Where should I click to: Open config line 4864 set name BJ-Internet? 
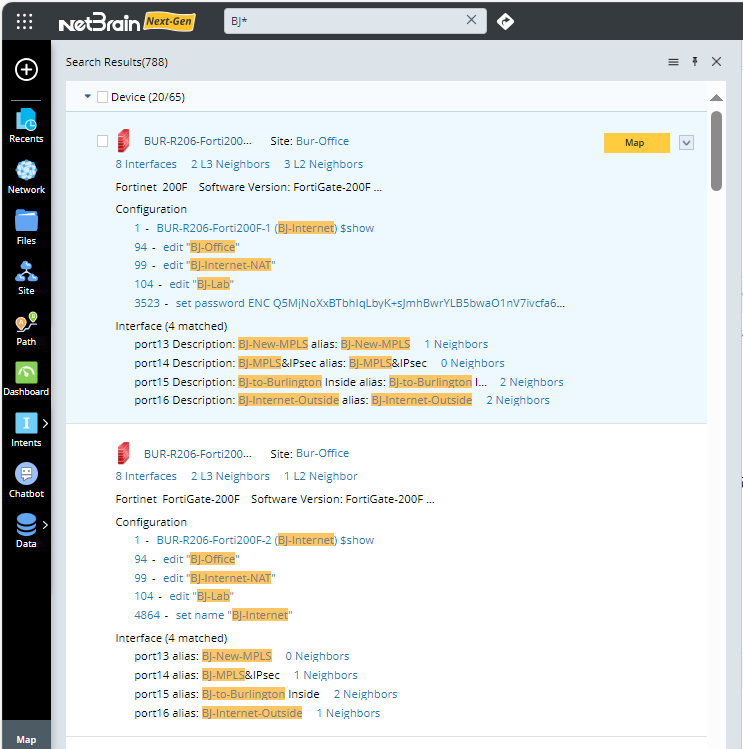click(x=234, y=615)
